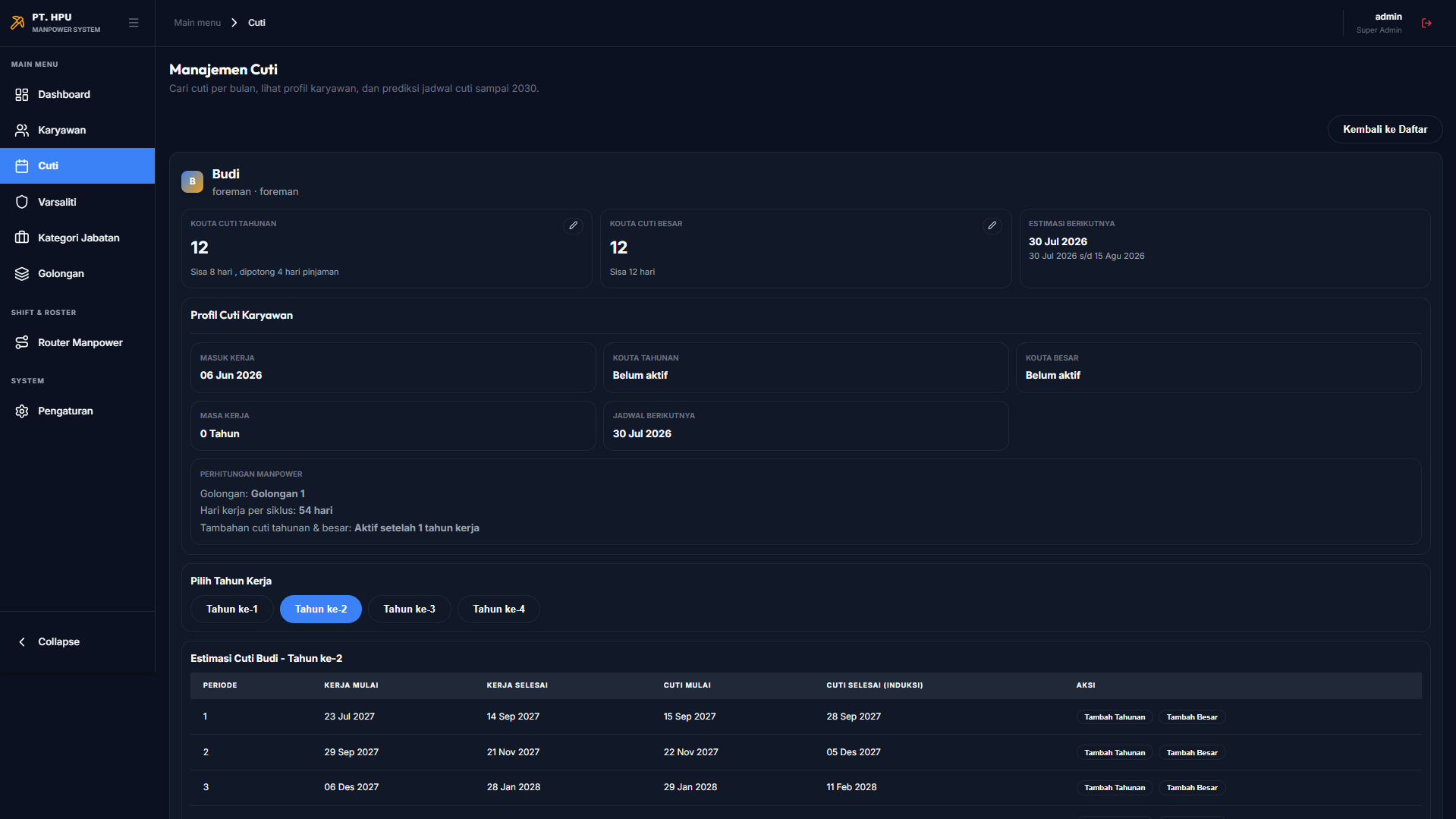The image size is (1456, 819).
Task: Select the Tahun ke-1 tab
Action: [x=231, y=609]
